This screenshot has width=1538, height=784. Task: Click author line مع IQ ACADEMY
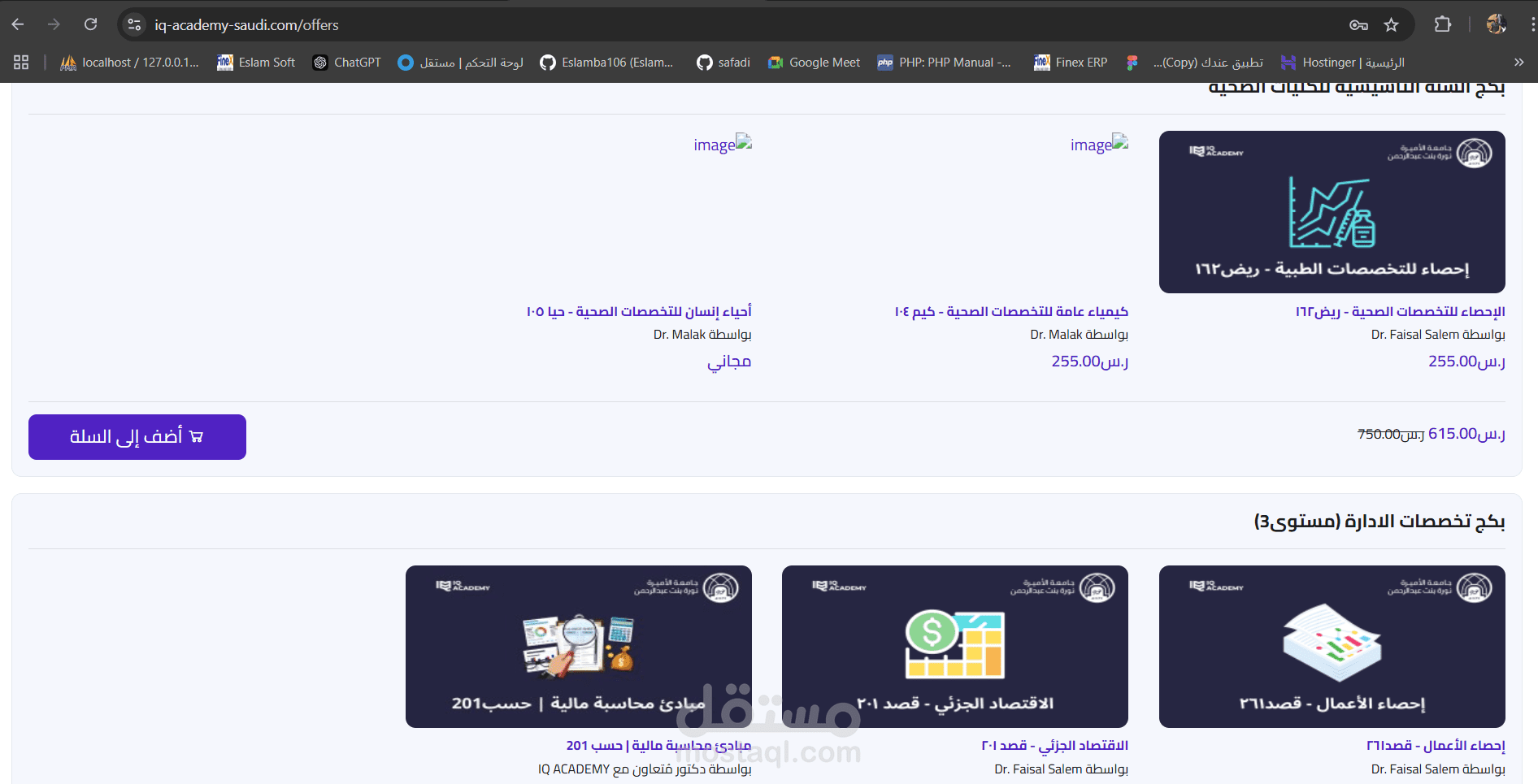[645, 769]
